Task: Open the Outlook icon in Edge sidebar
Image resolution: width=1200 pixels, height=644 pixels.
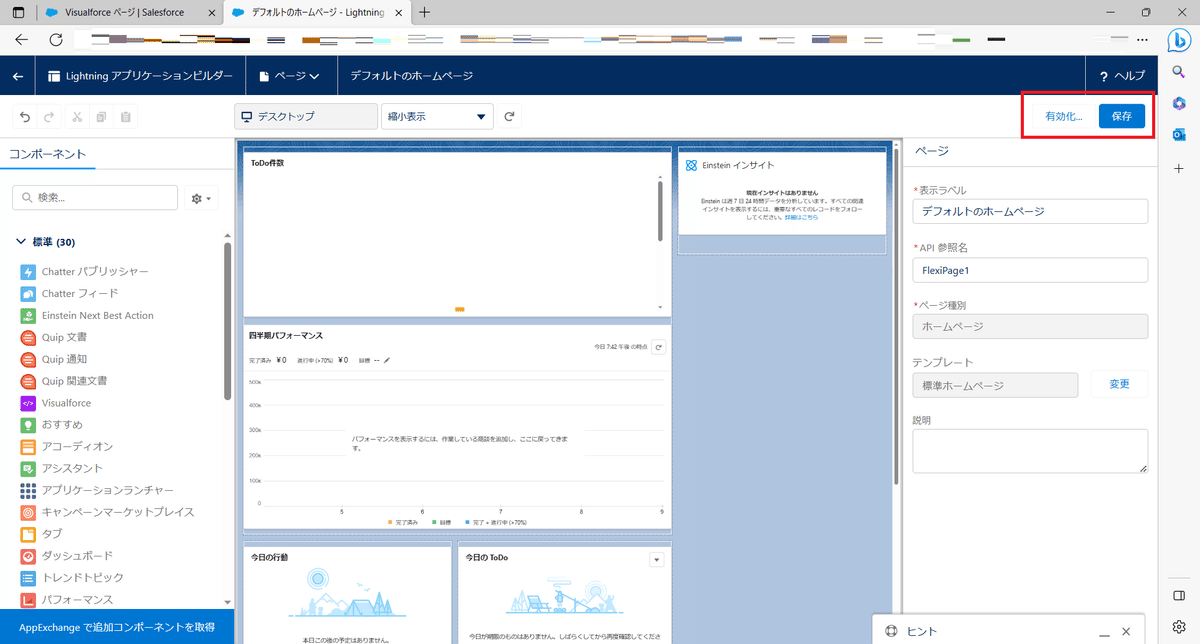Action: click(x=1179, y=135)
